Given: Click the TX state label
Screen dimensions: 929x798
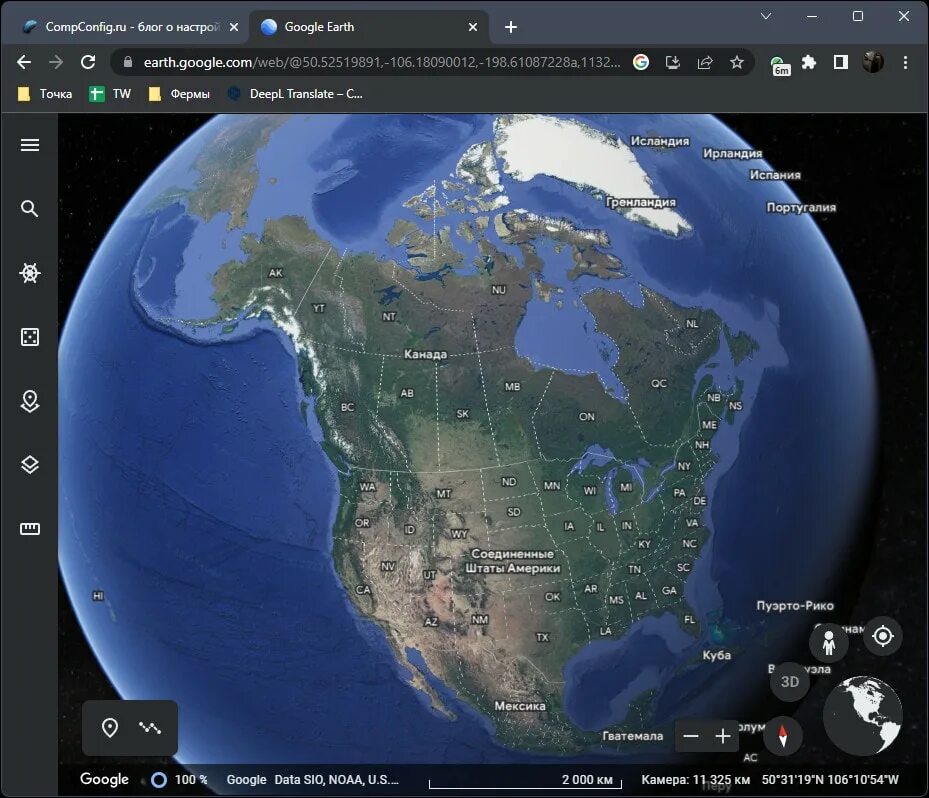Looking at the screenshot, I should click(542, 637).
